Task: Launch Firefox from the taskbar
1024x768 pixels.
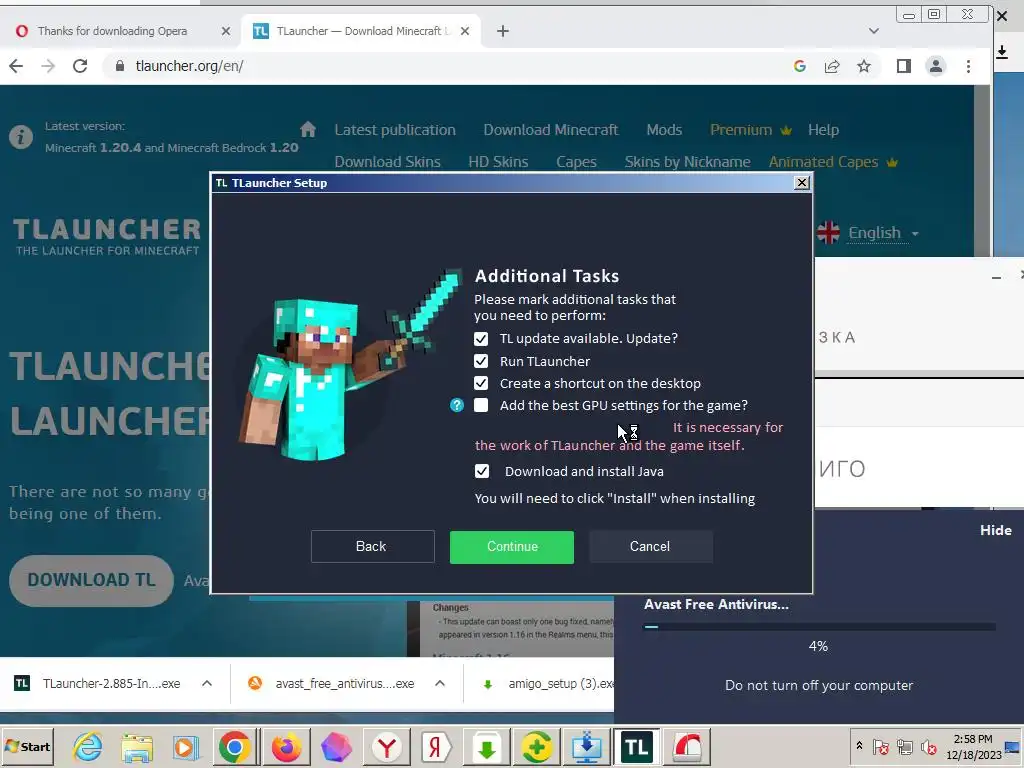Action: (x=285, y=747)
